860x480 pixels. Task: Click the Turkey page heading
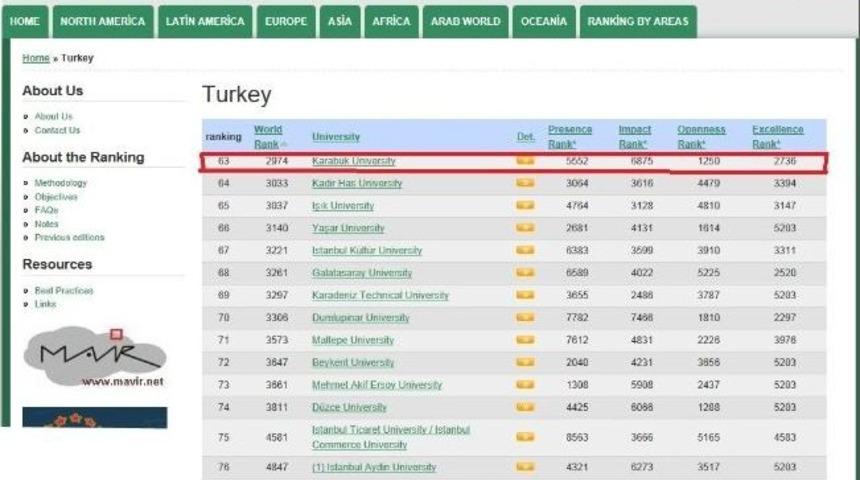click(237, 94)
